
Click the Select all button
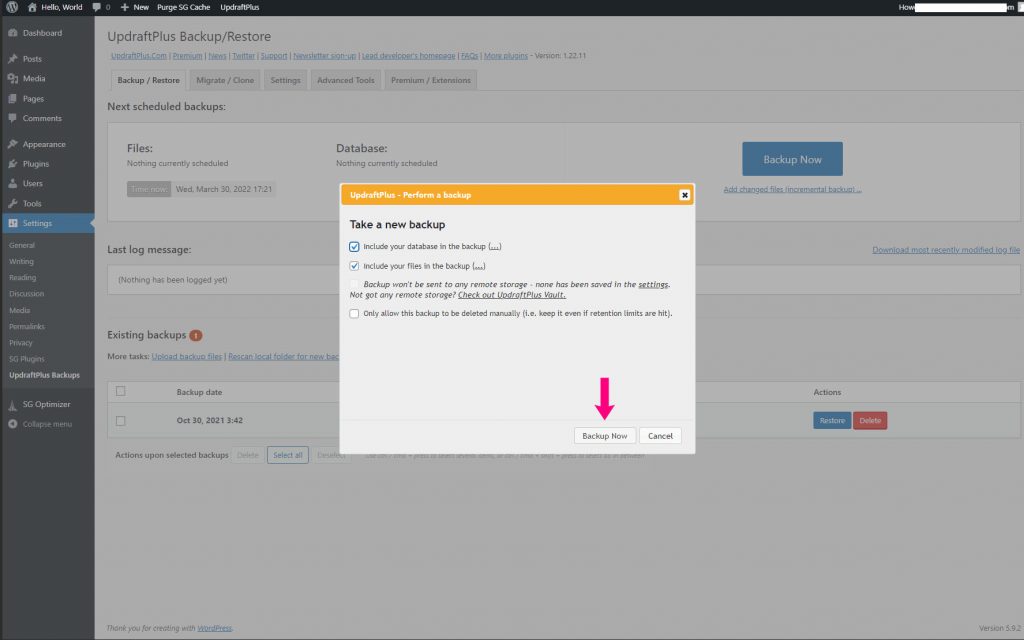[287, 455]
